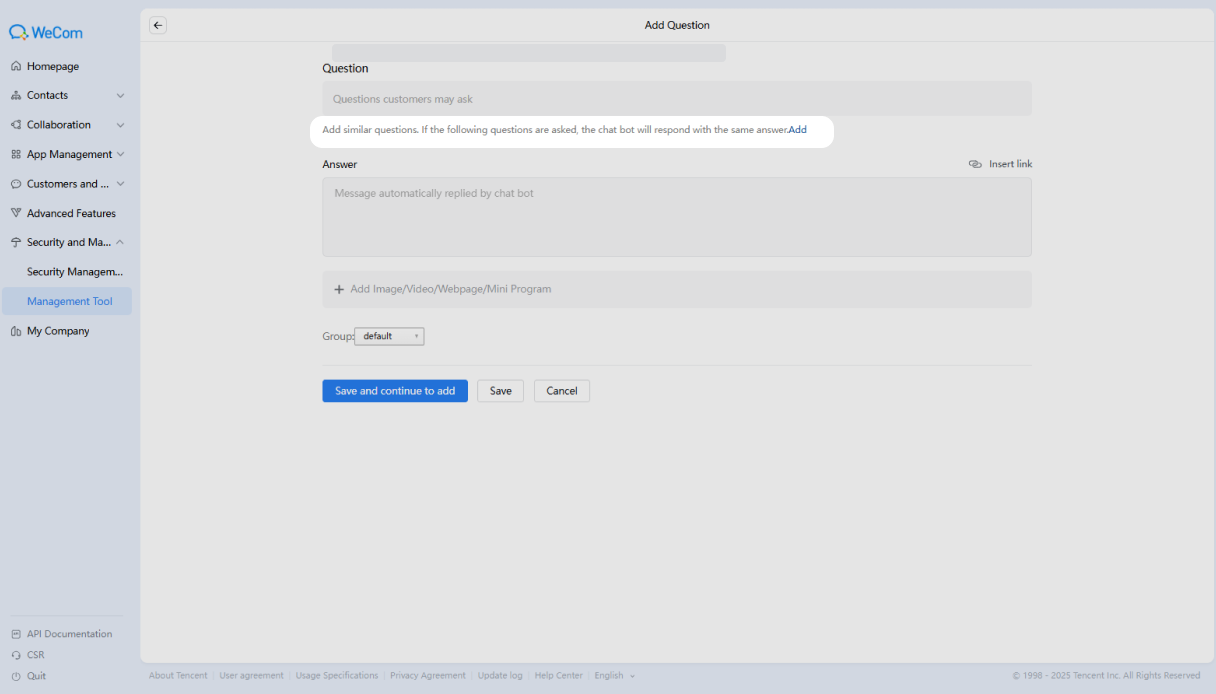Click the Security umbrella icon
The width and height of the screenshot is (1216, 694).
pos(16,243)
